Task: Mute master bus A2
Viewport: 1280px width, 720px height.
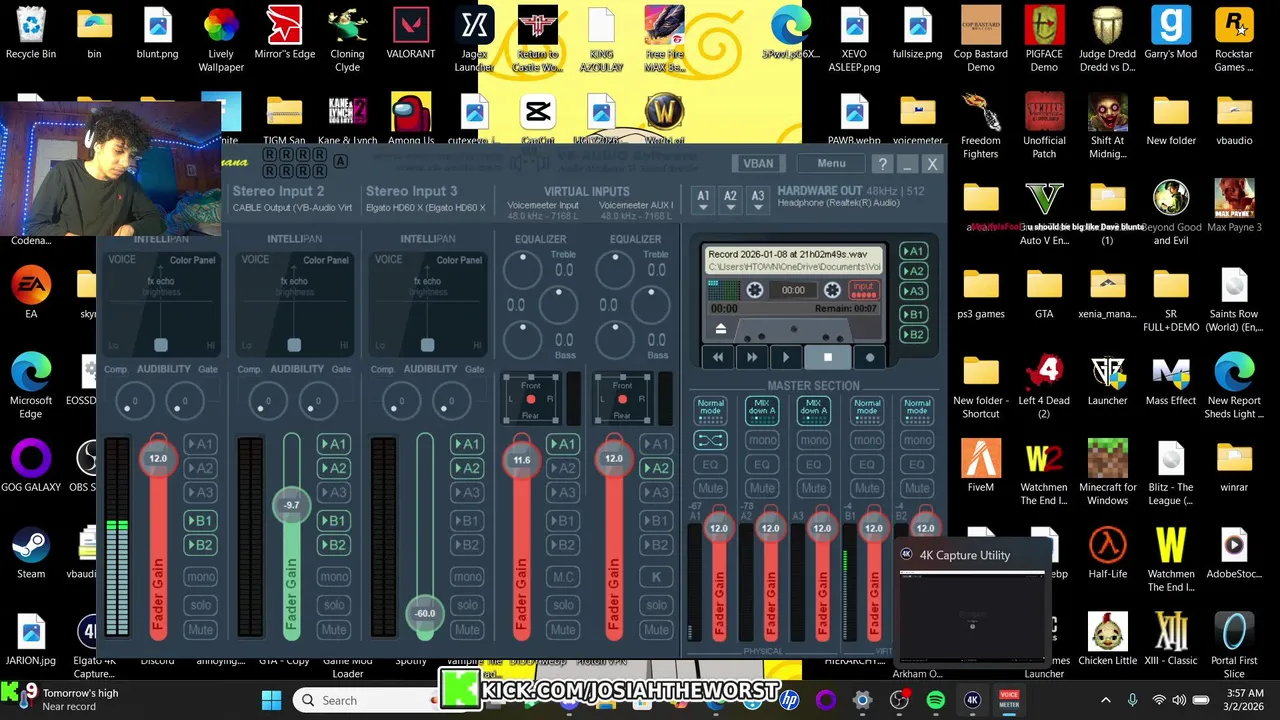Action: click(762, 488)
